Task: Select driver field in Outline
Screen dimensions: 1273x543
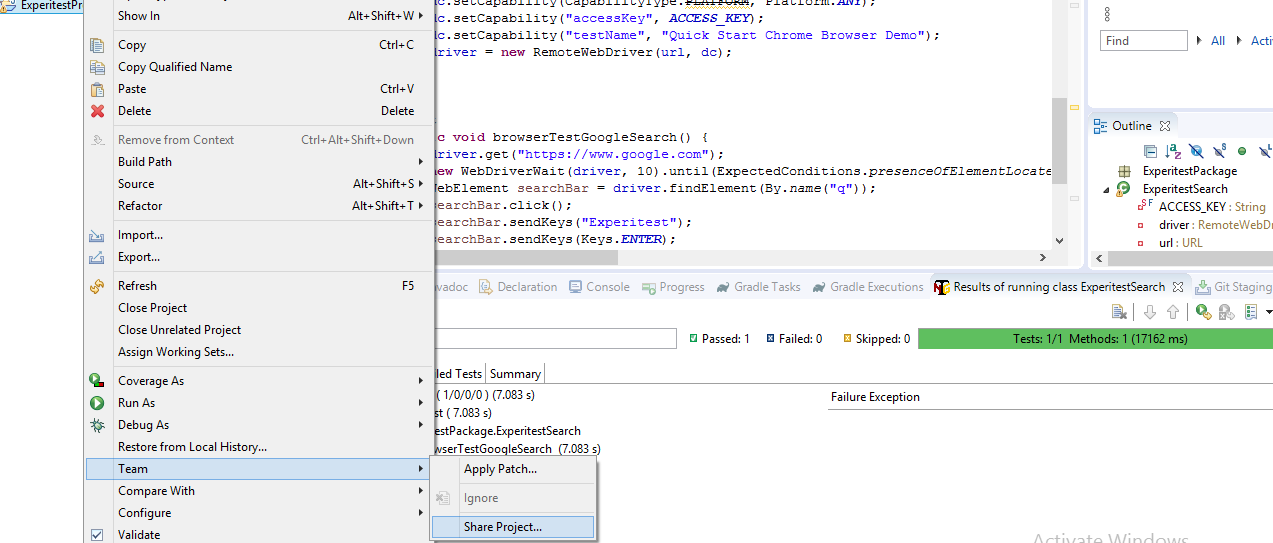Action: coord(1204,225)
